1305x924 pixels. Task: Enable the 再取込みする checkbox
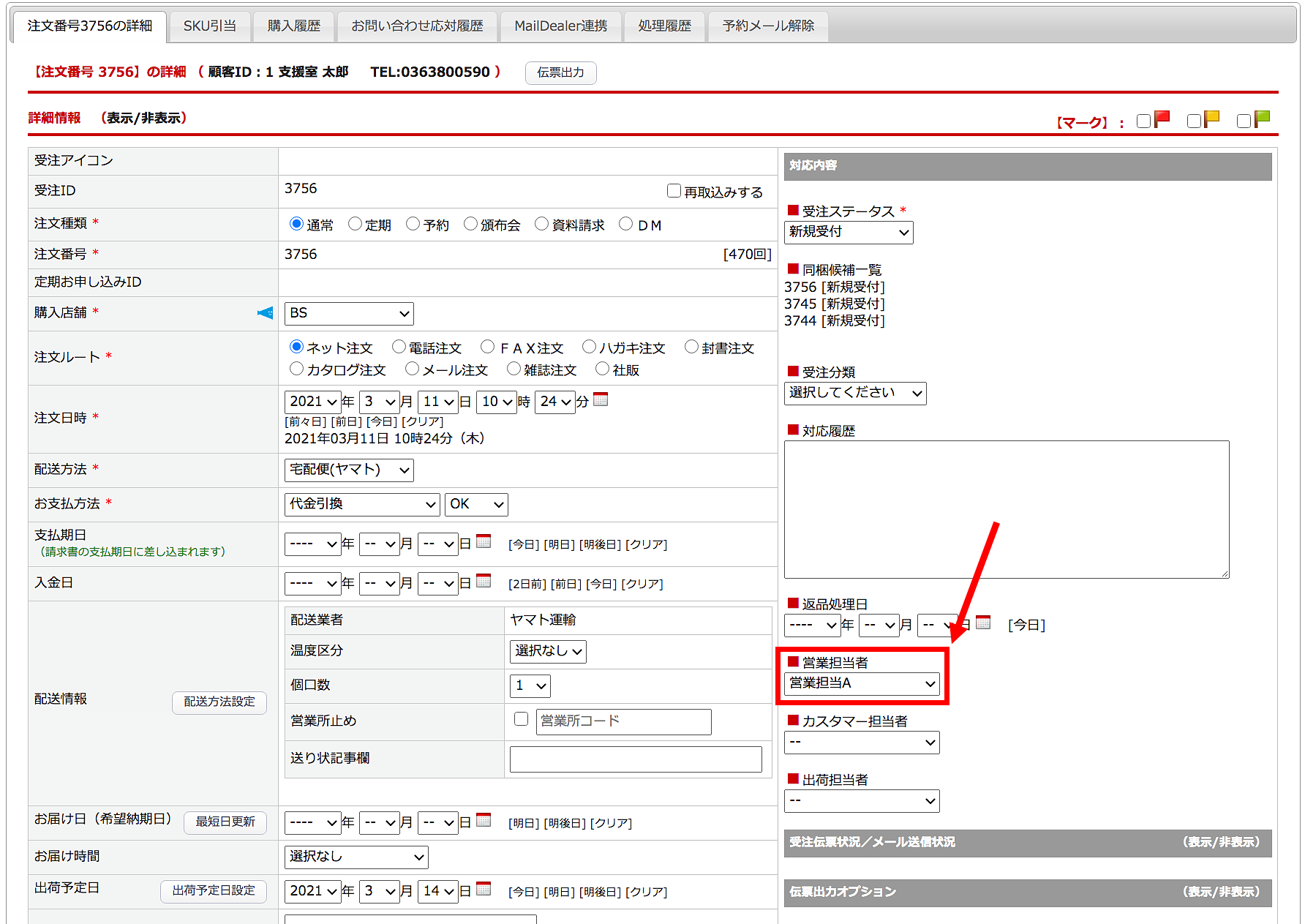(674, 191)
